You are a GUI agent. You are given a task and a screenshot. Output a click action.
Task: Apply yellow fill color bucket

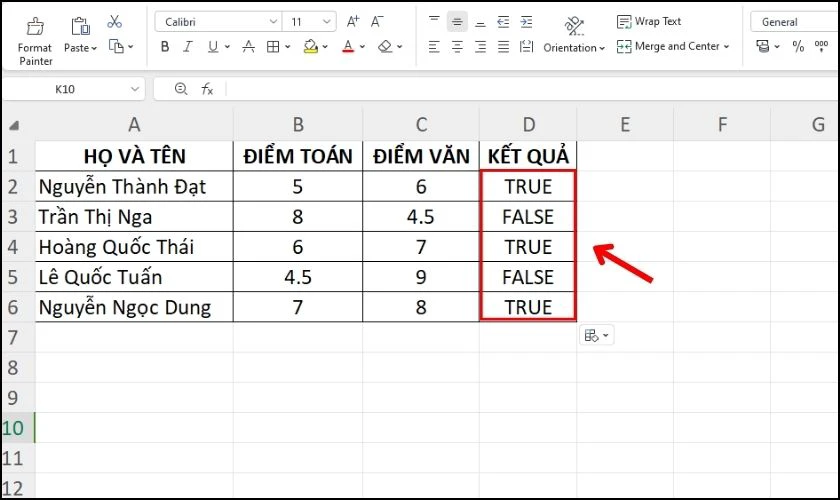[310, 47]
